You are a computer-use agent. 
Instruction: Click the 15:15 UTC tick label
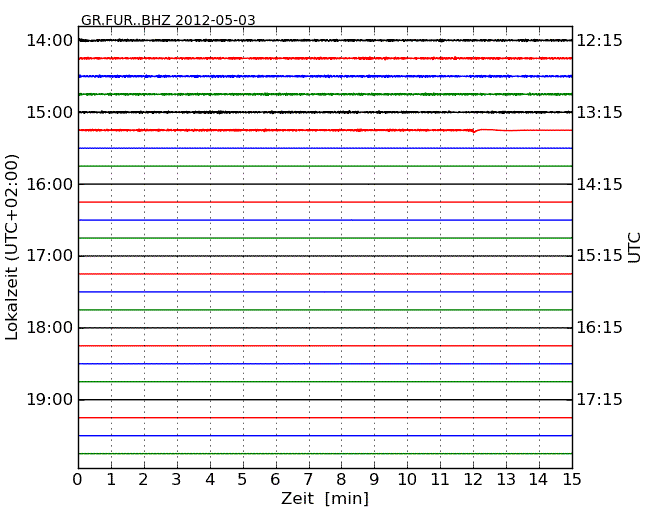[600, 256]
